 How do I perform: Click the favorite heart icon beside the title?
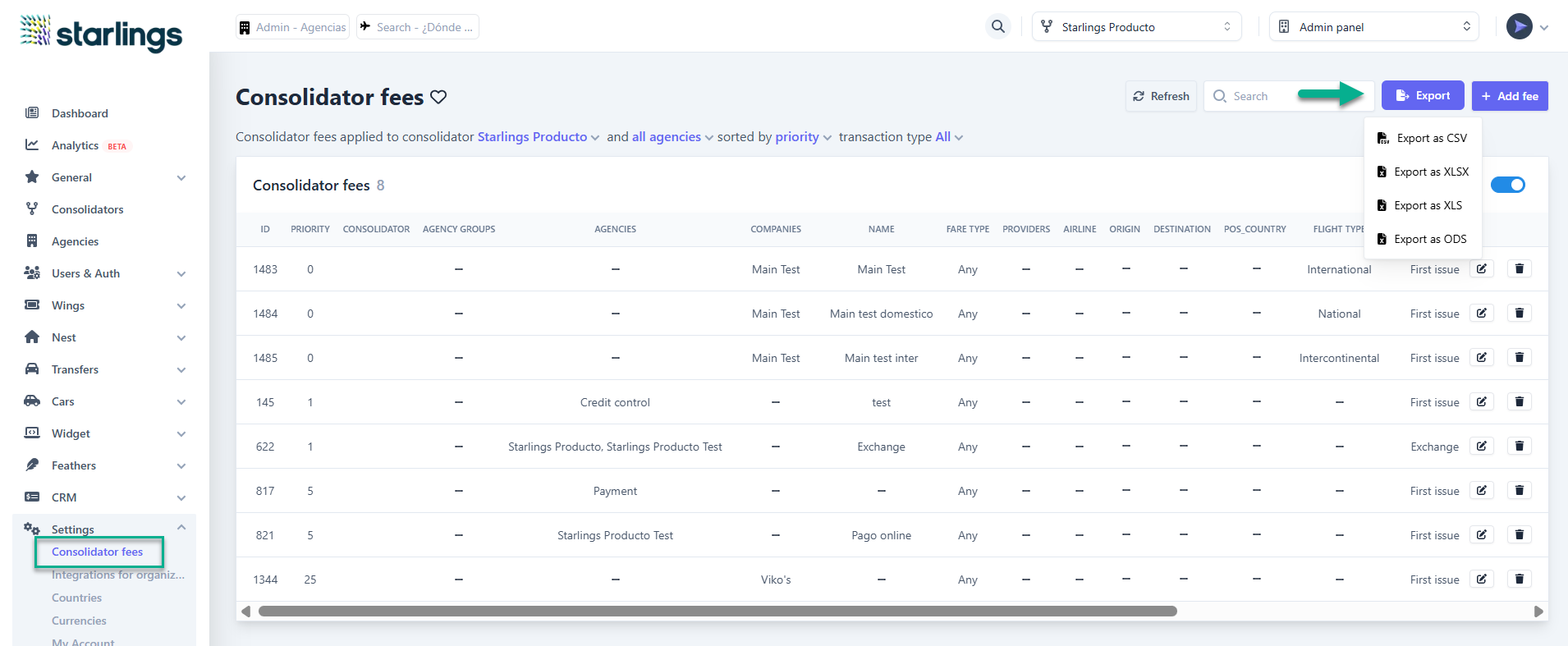(x=439, y=97)
